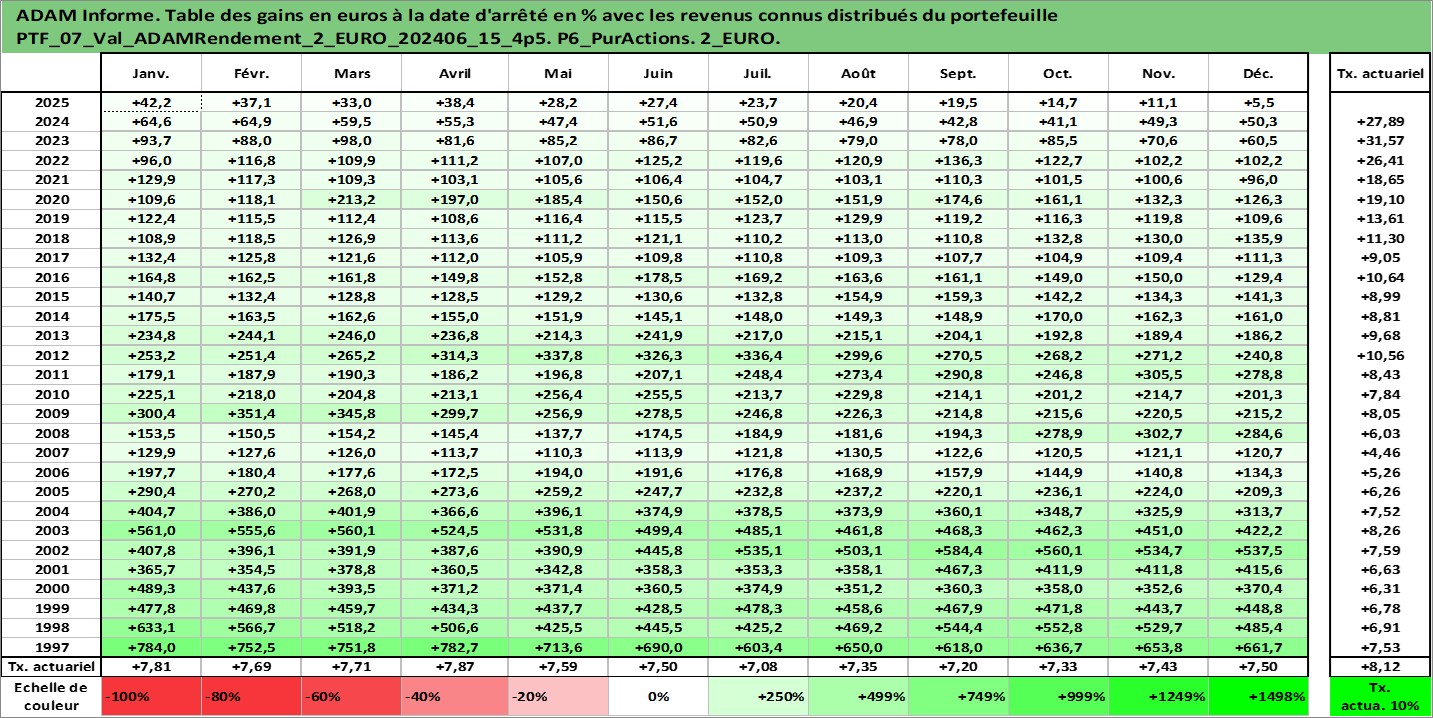Screen dimensions: 1433x718
Task: Select the +250% light green swatch
Action: tap(759, 696)
